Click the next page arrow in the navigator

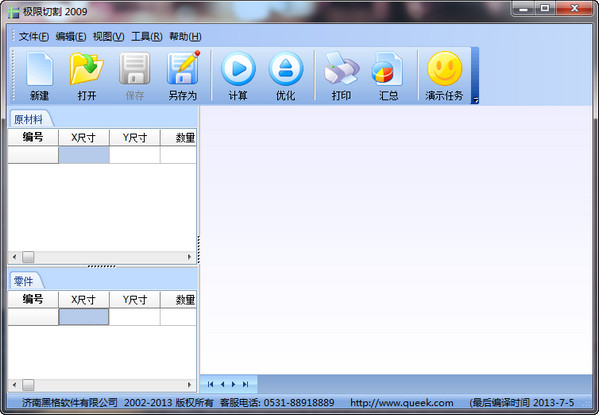[233, 384]
